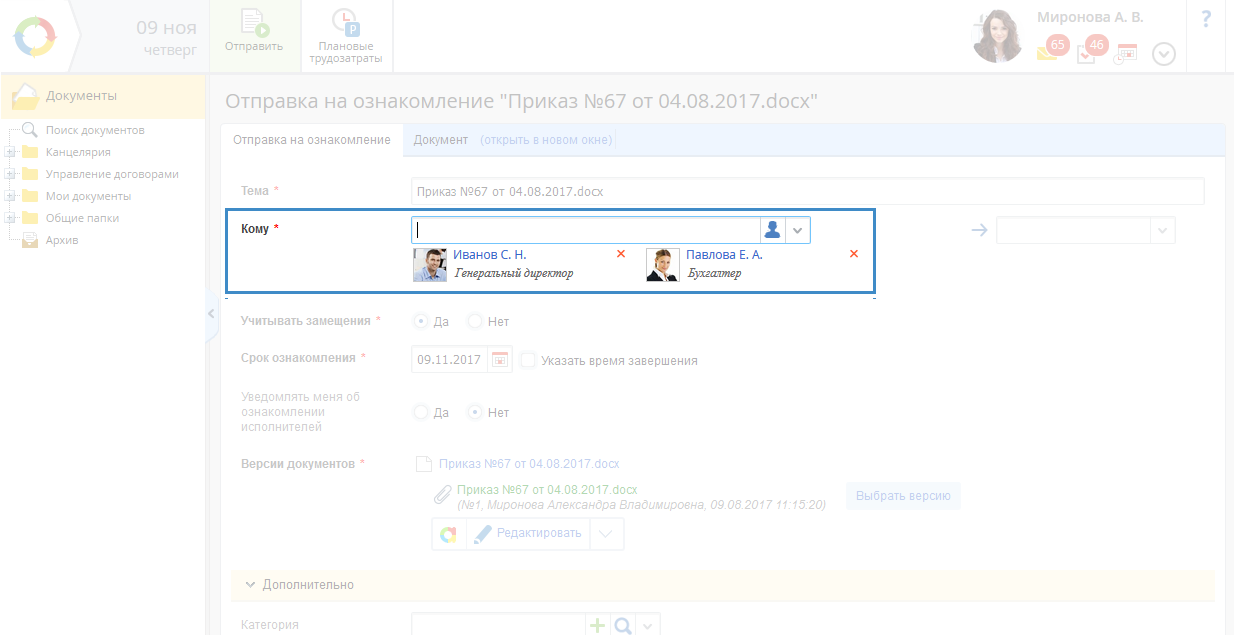The width and height of the screenshot is (1238, 636).
Task: Open Плановые трудозатраты from the toolbar
Action: (346, 36)
